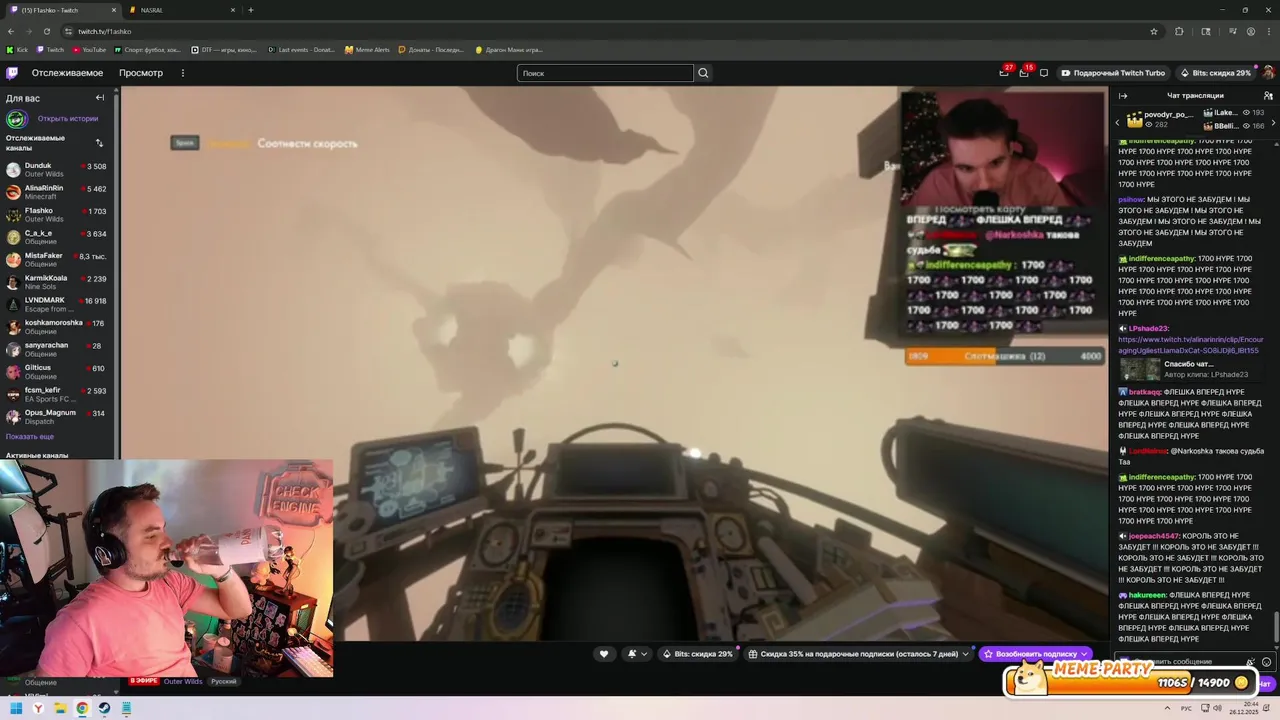Open Chrome profile icon
Screen dimensions: 1280x720
pos(1251,31)
